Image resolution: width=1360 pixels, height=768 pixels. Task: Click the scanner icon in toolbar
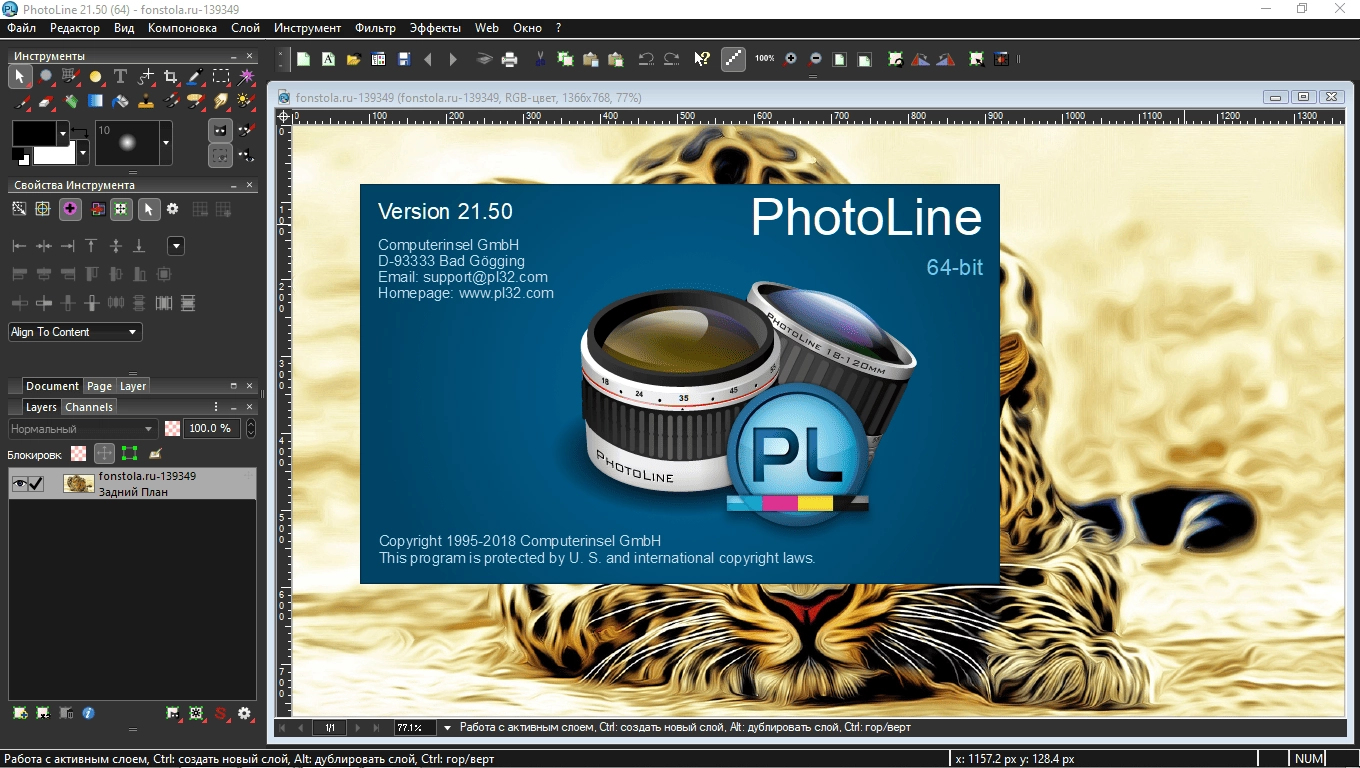[x=484, y=59]
